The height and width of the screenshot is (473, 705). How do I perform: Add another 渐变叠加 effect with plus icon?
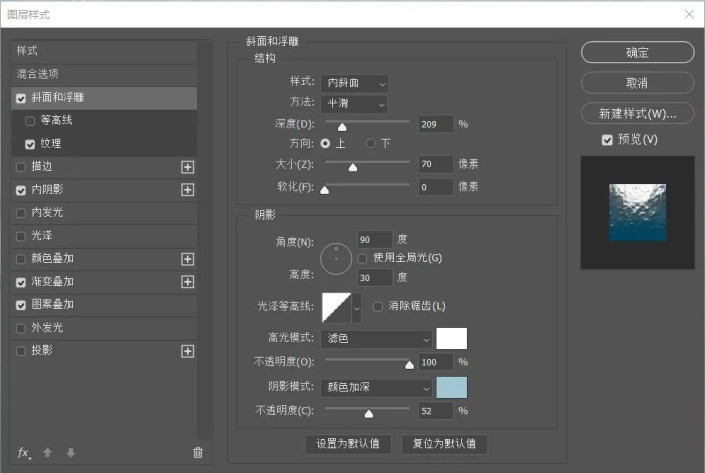(x=187, y=282)
